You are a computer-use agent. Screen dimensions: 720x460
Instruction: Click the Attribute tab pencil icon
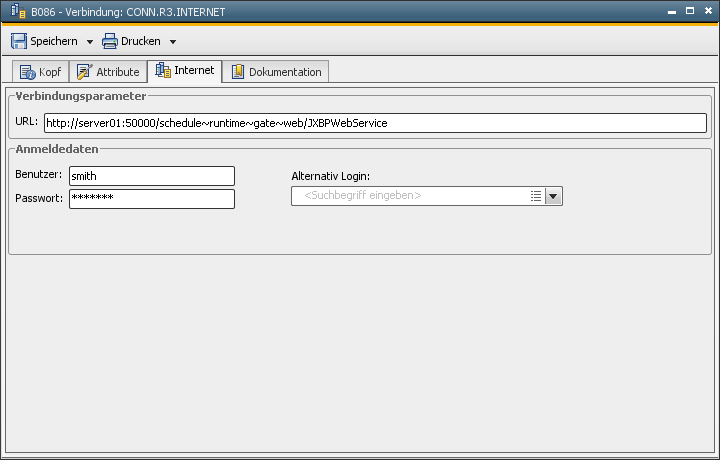[x=84, y=72]
